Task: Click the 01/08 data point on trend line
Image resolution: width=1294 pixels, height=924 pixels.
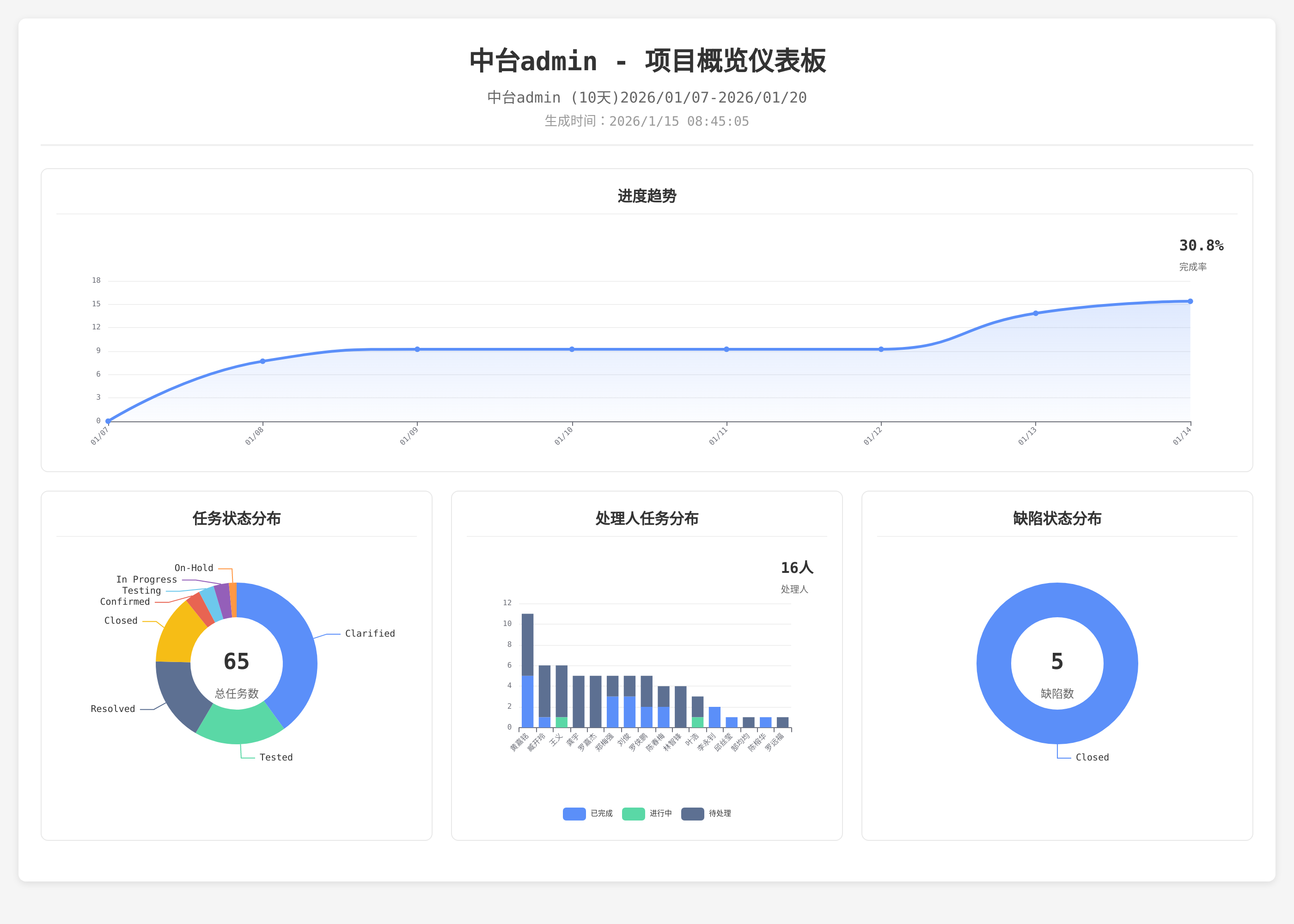Action: (262, 361)
